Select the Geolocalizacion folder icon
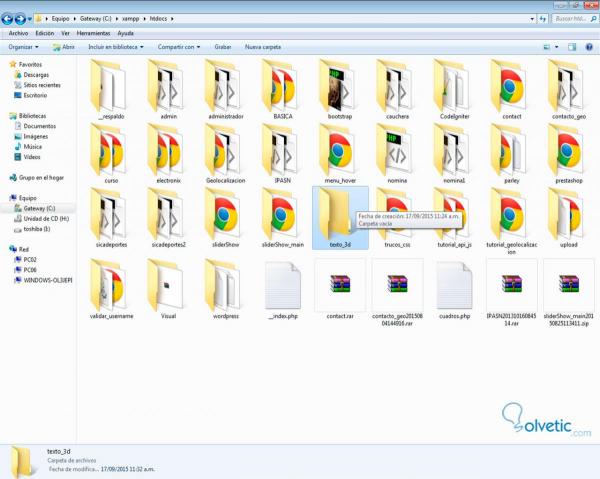The image size is (600, 479). pos(225,149)
